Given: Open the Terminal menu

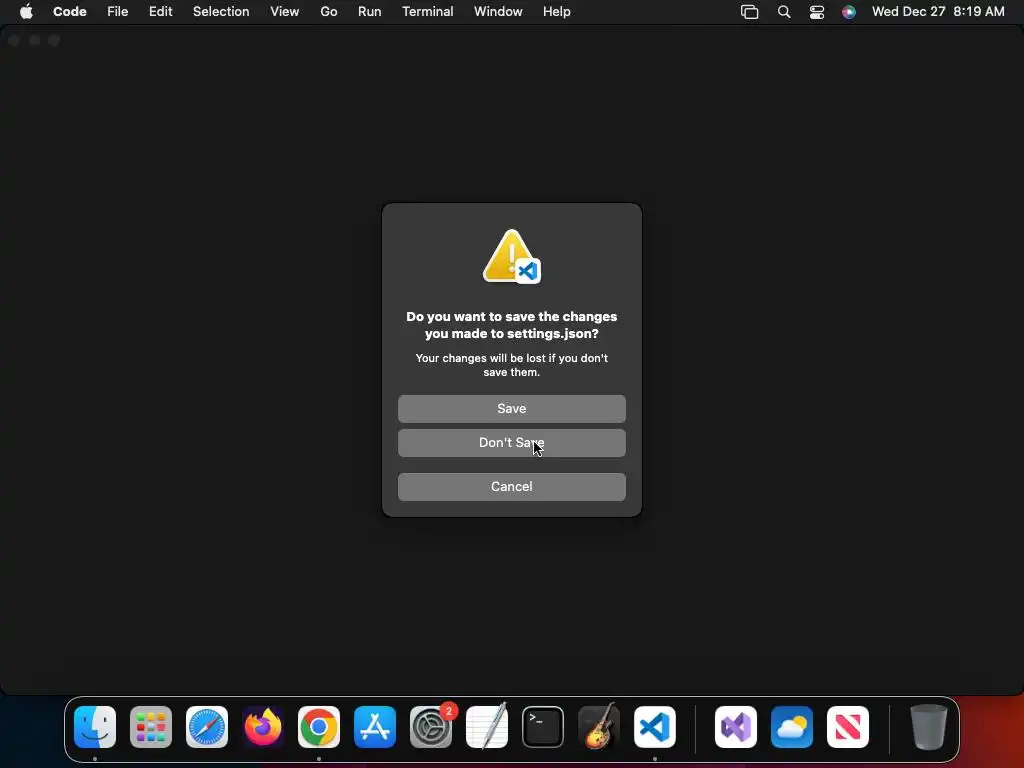Looking at the screenshot, I should 428,12.
